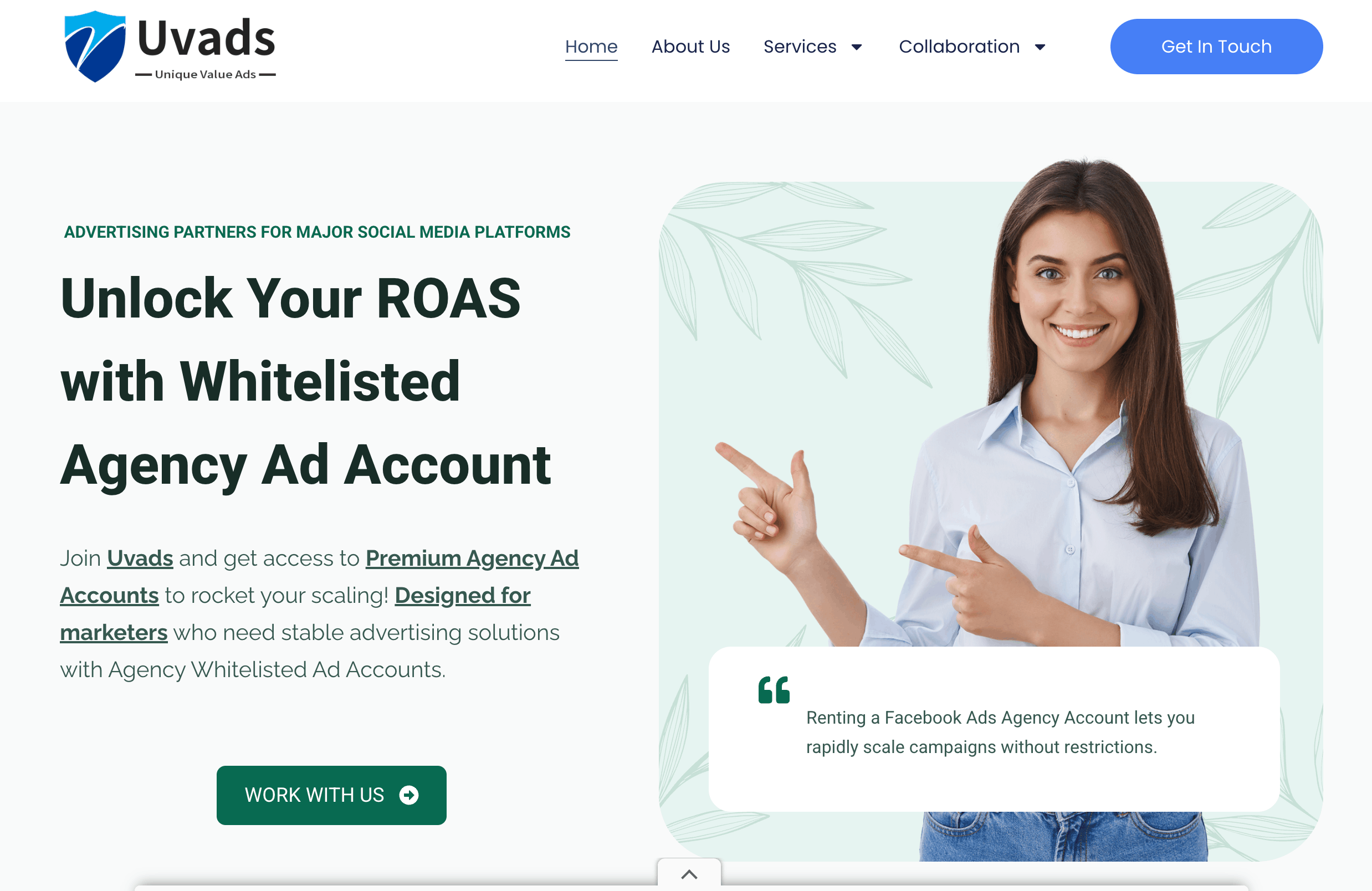Click the arrow icon in Work With Us

point(409,795)
